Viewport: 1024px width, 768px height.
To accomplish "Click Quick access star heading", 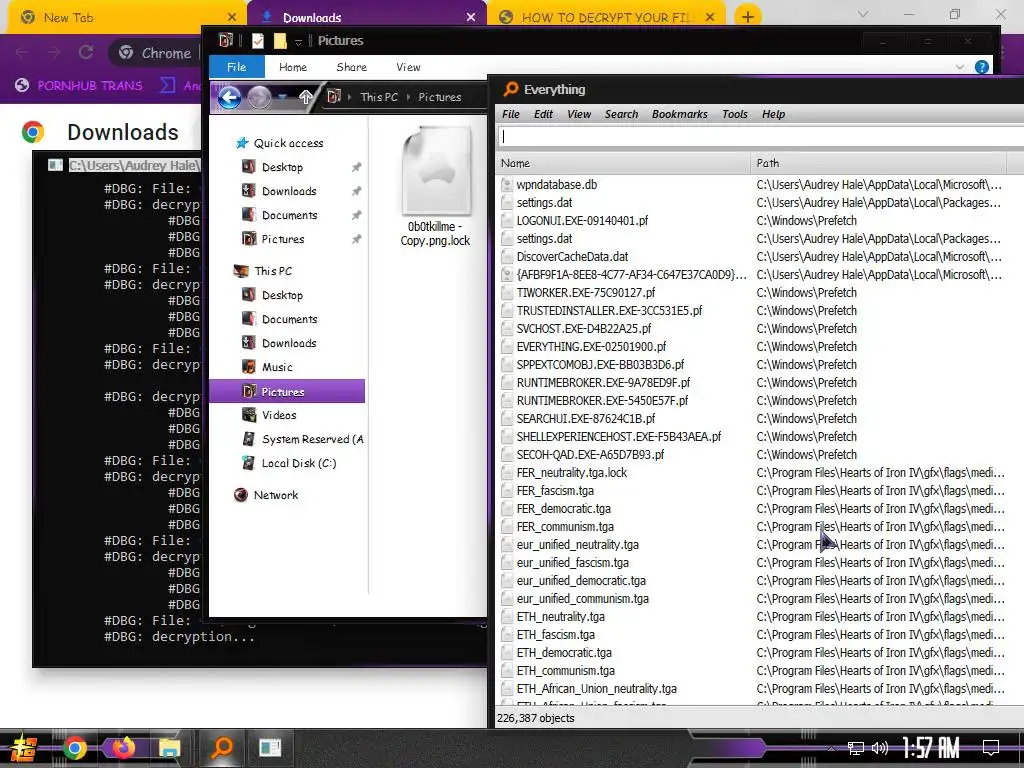I will point(288,143).
